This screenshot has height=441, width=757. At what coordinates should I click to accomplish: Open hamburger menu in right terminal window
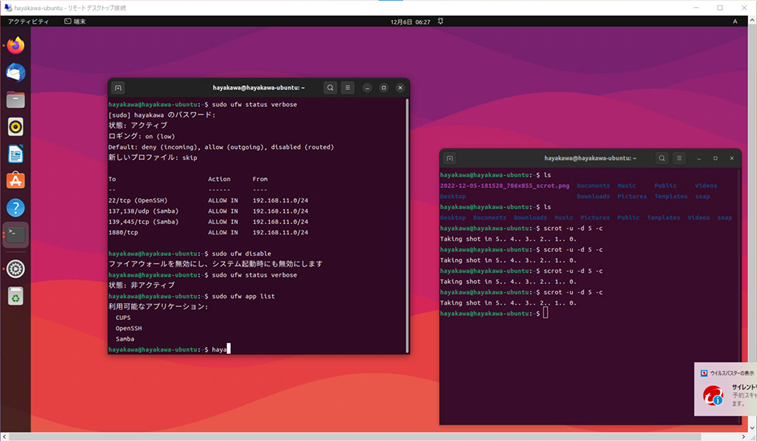678,158
